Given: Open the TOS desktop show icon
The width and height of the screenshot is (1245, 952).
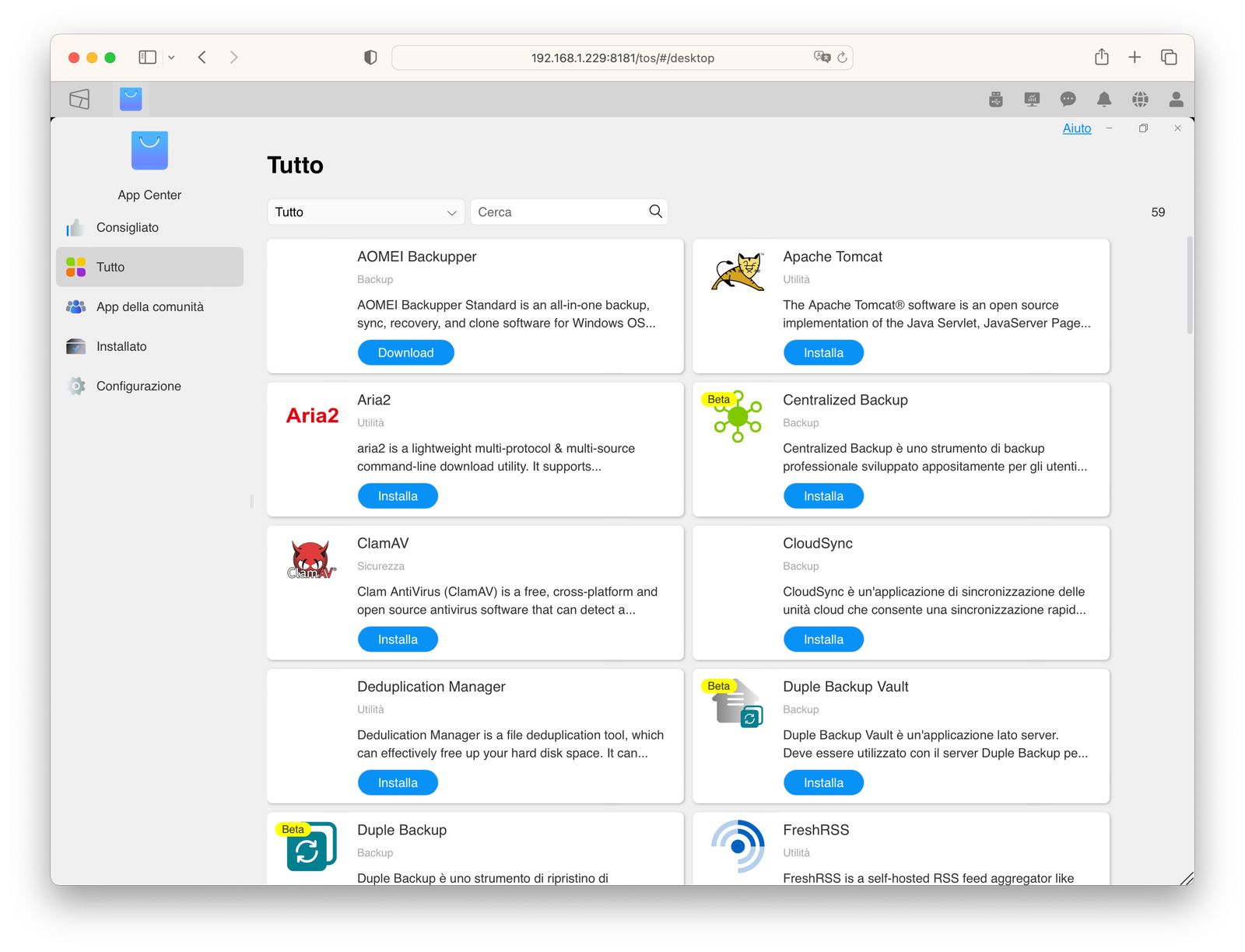Looking at the screenshot, I should [x=79, y=100].
